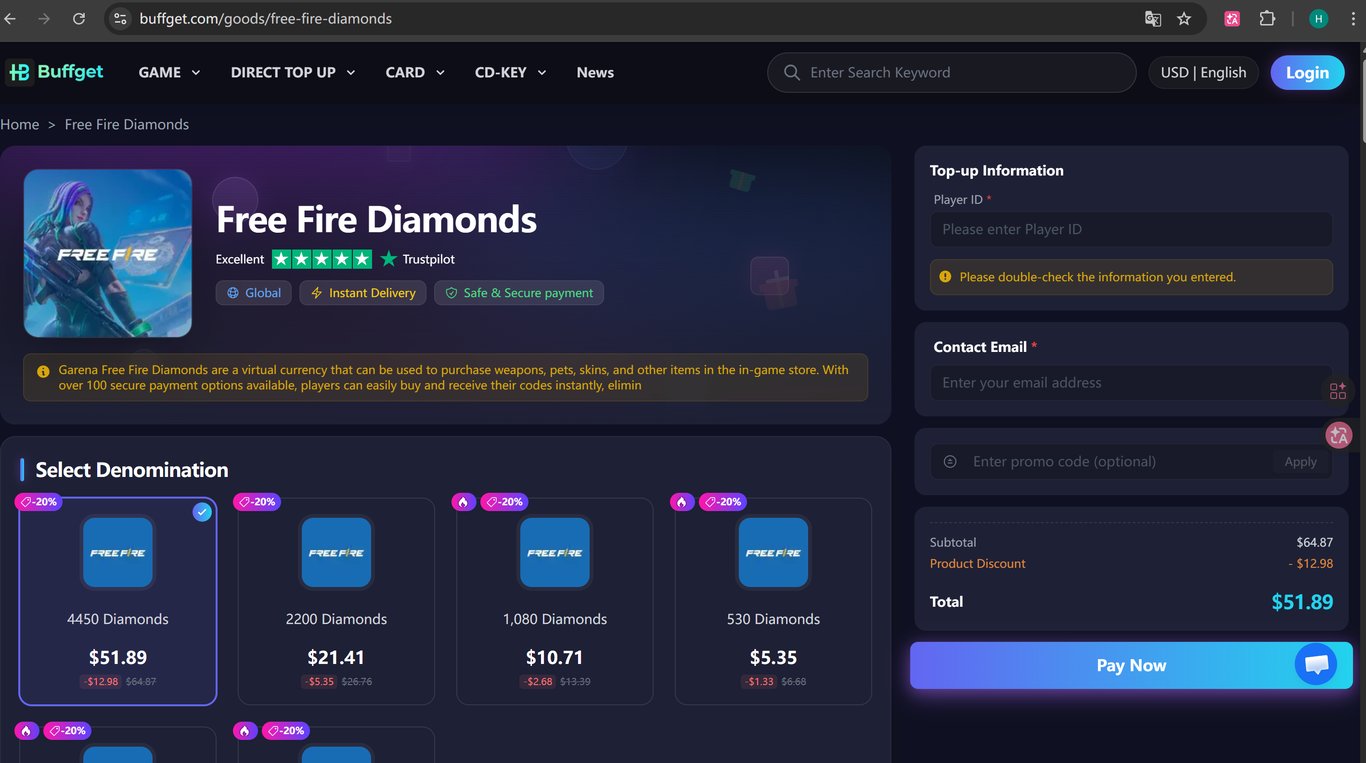
Task: Open the USD | English selector
Action: point(1203,73)
